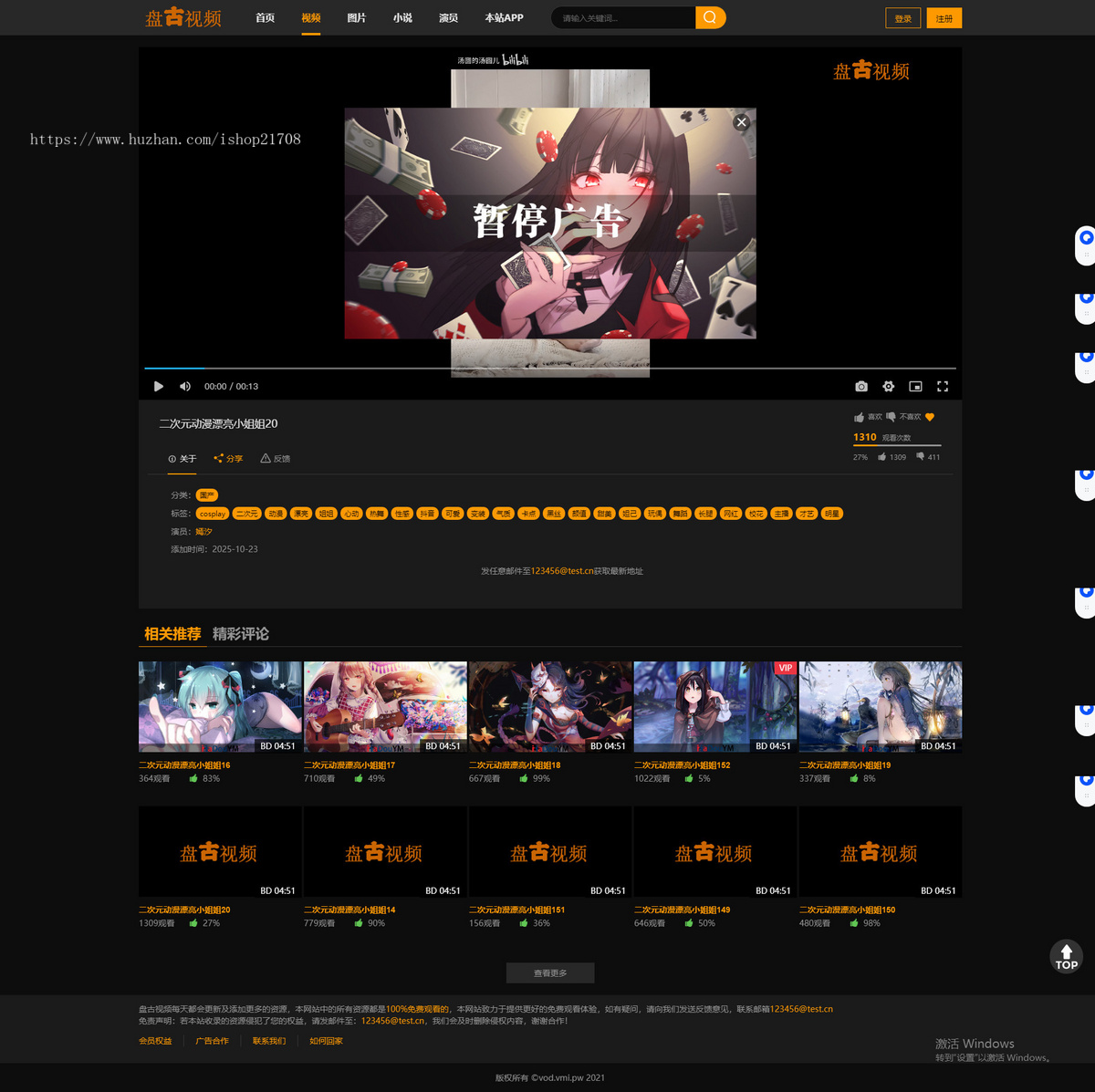Focus the keyword search field
The width and height of the screenshot is (1095, 1092).
(624, 17)
